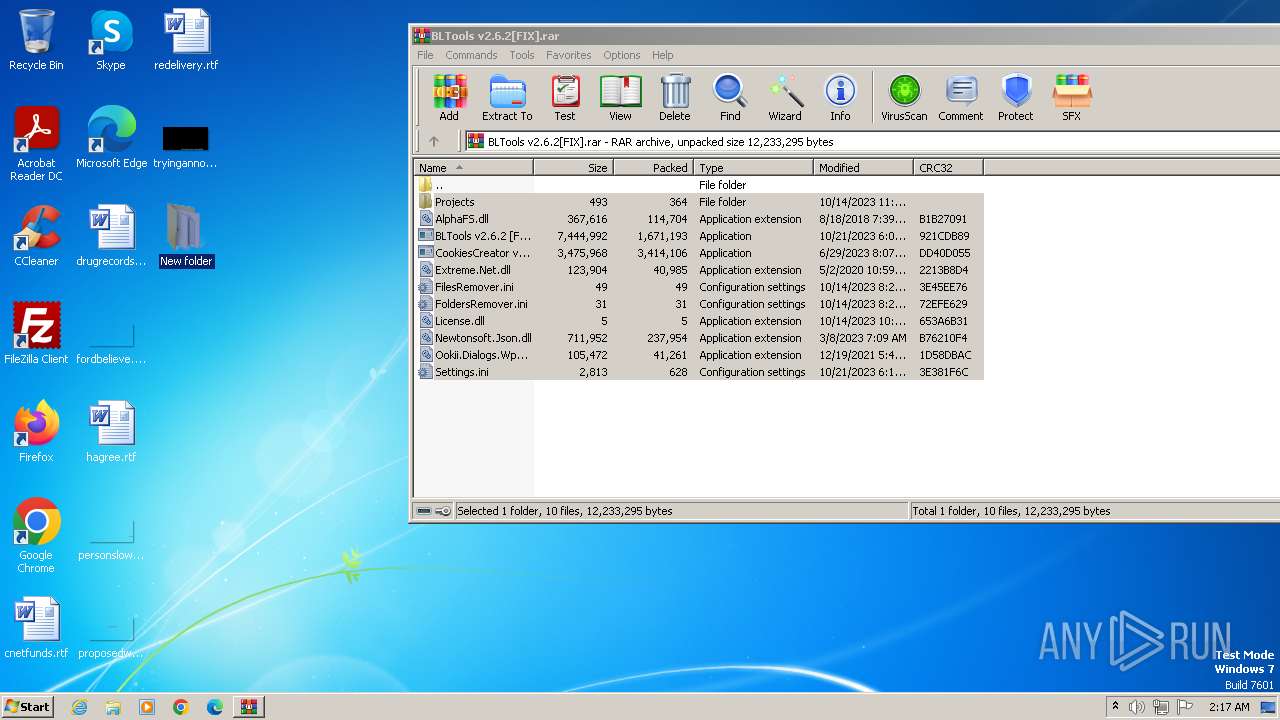1280x720 pixels.
Task: Open the Favorites menu
Action: click(x=569, y=55)
